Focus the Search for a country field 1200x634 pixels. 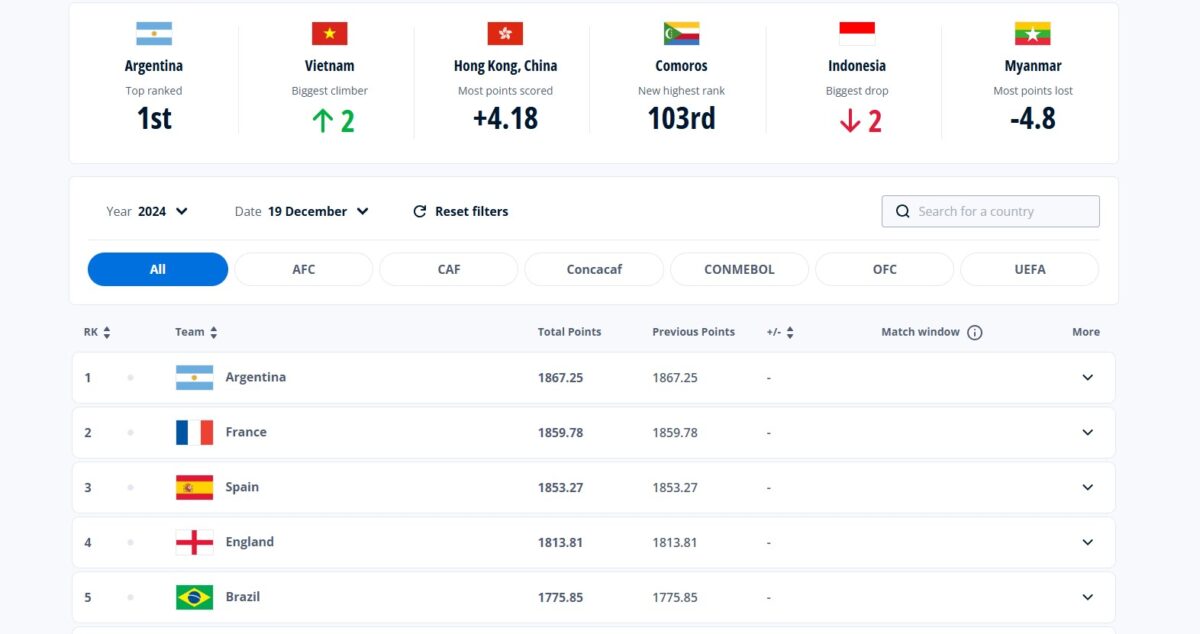pyautogui.click(x=990, y=211)
